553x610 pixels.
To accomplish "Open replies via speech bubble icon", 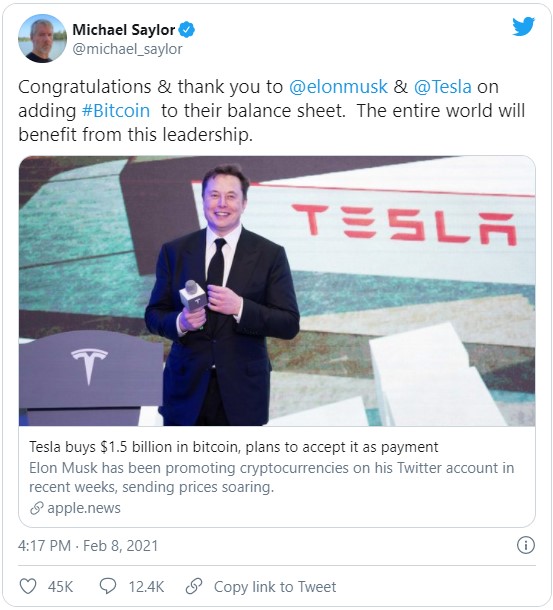I will click(x=108, y=586).
